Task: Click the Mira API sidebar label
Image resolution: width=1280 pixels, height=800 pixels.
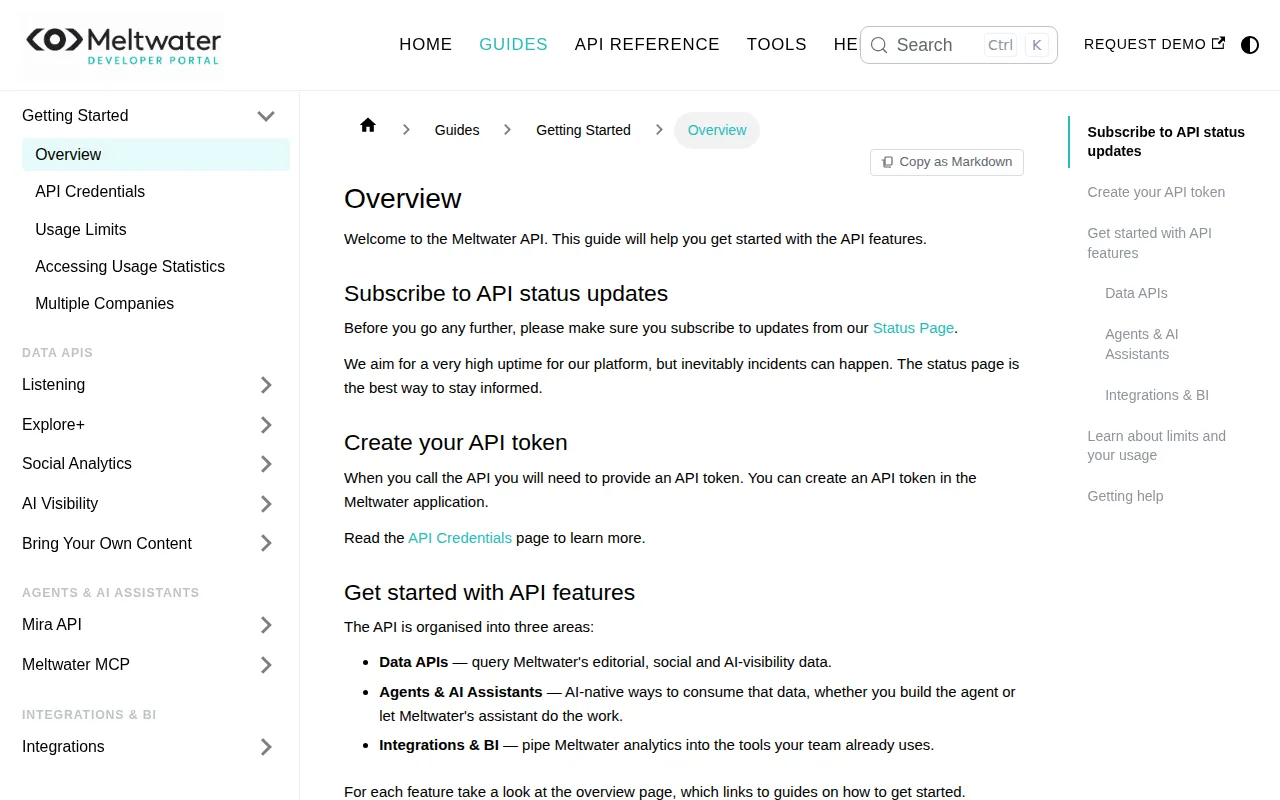Action: click(x=52, y=625)
